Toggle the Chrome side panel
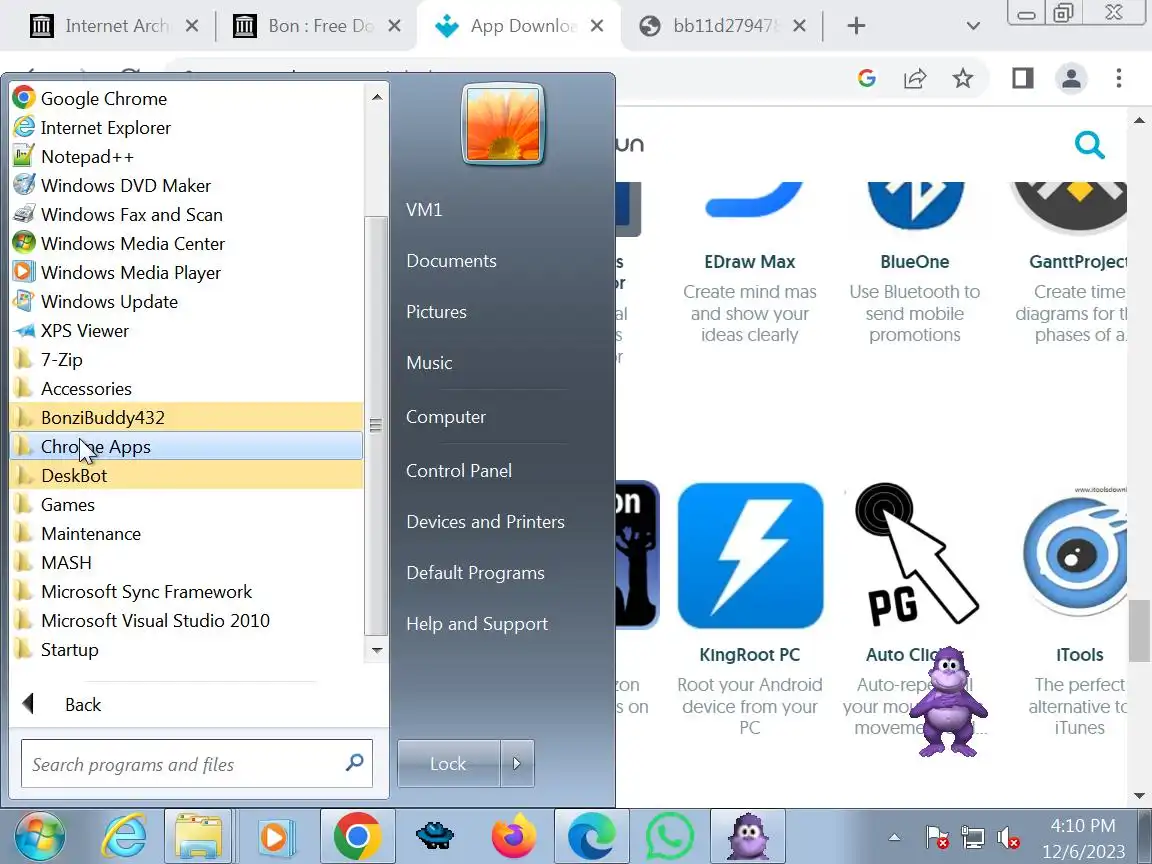1152x864 pixels. (1023, 78)
